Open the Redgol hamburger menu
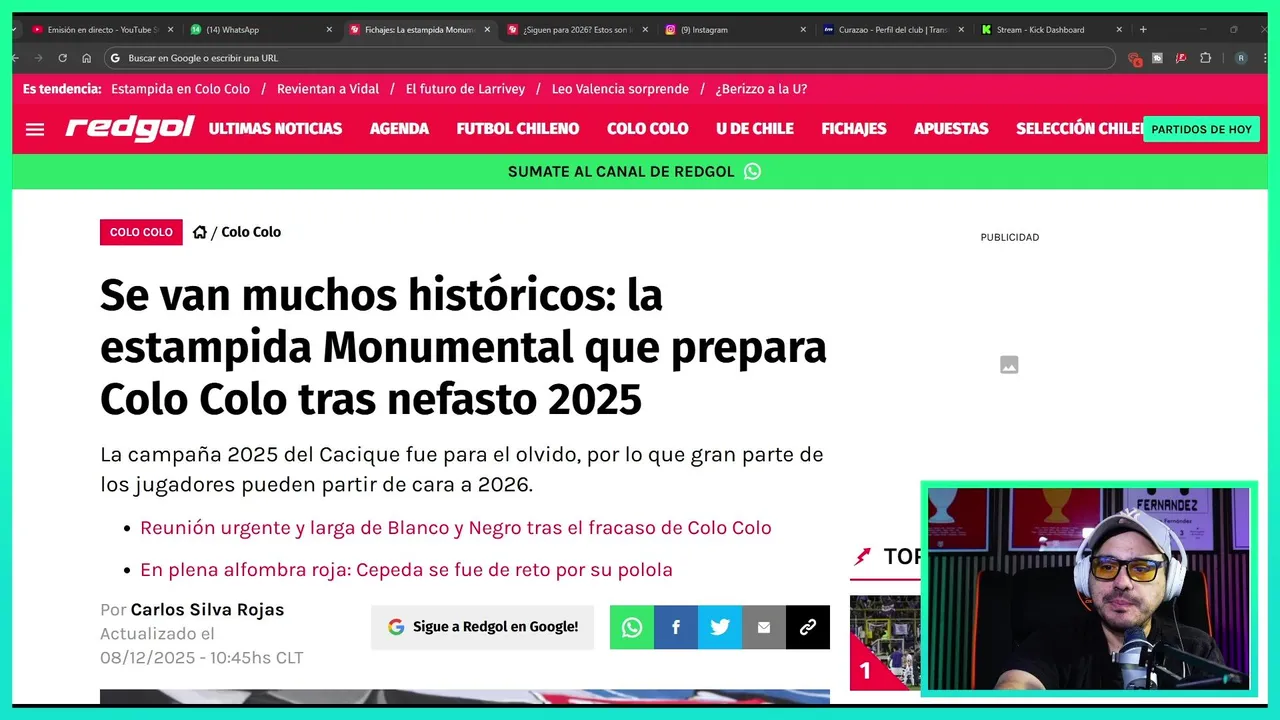The image size is (1280, 720). click(x=35, y=129)
